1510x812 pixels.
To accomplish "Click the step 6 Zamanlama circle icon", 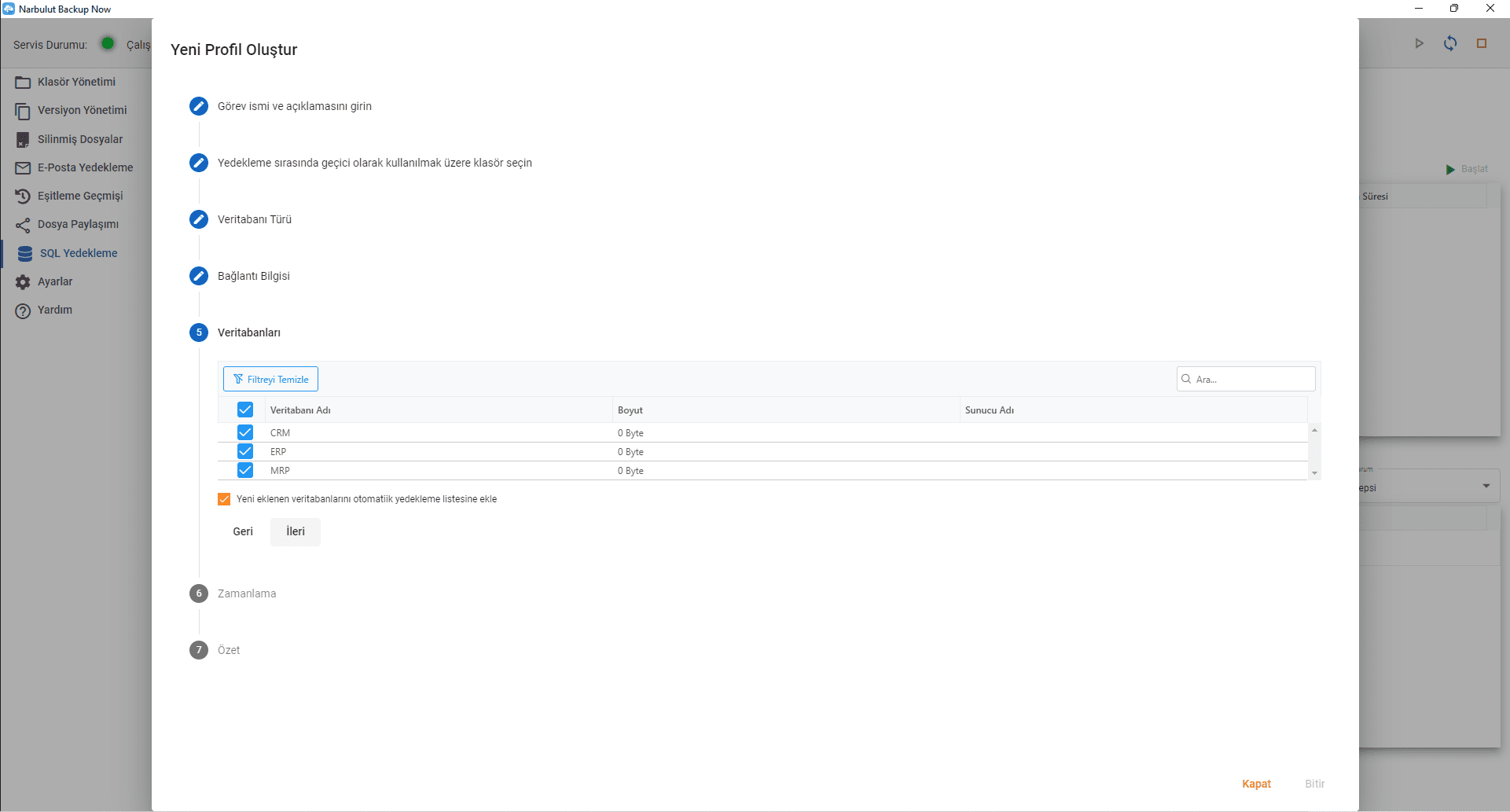I will coord(199,593).
